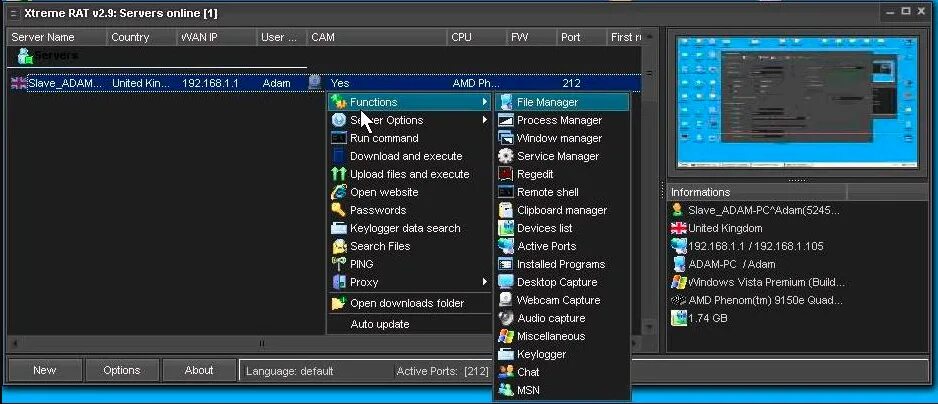The height and width of the screenshot is (404, 938).
Task: Open Installed Programs entry
Action: pyautogui.click(x=561, y=264)
